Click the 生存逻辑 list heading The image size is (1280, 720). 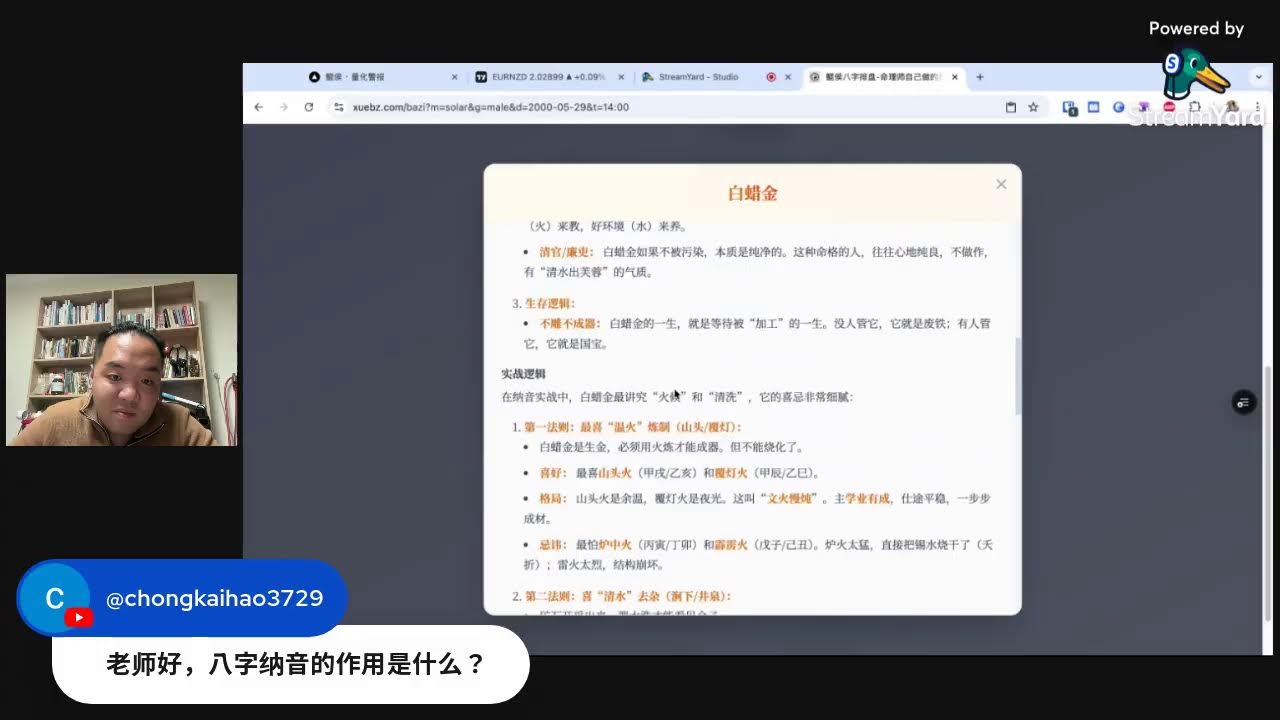(550, 303)
